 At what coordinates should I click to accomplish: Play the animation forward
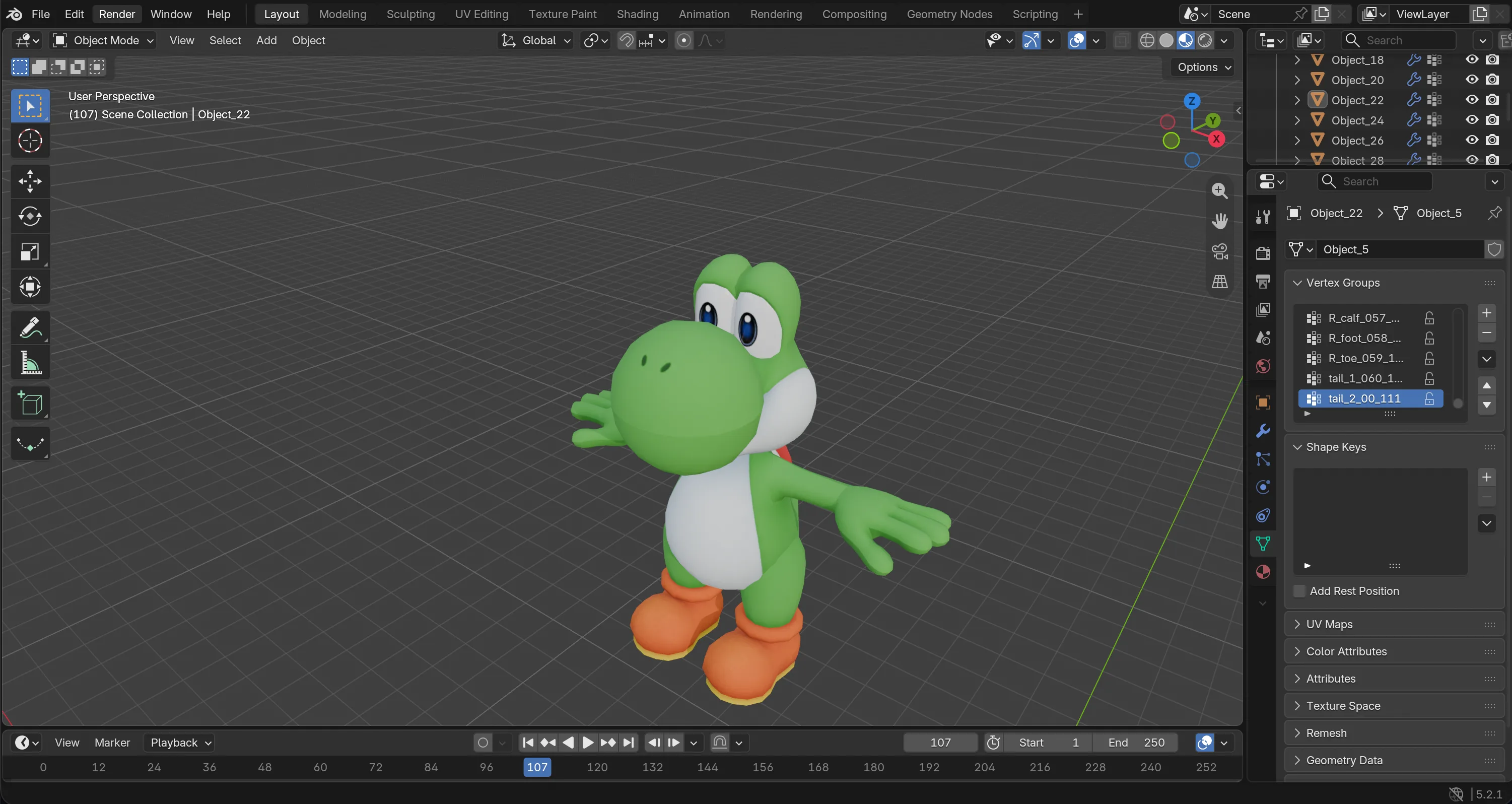[587, 743]
